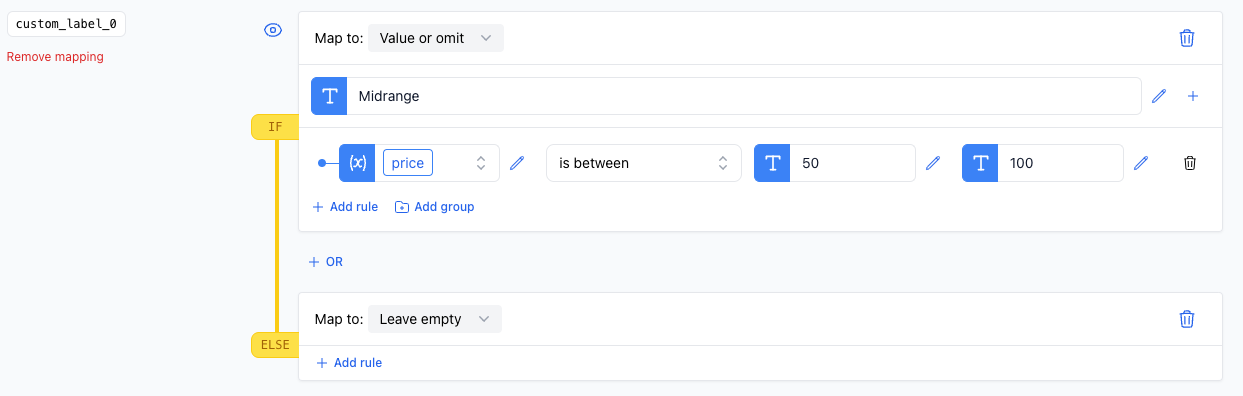Image resolution: width=1243 pixels, height=396 pixels.
Task: Toggle the eye visibility icon for custom_label_0
Action: tap(273, 31)
